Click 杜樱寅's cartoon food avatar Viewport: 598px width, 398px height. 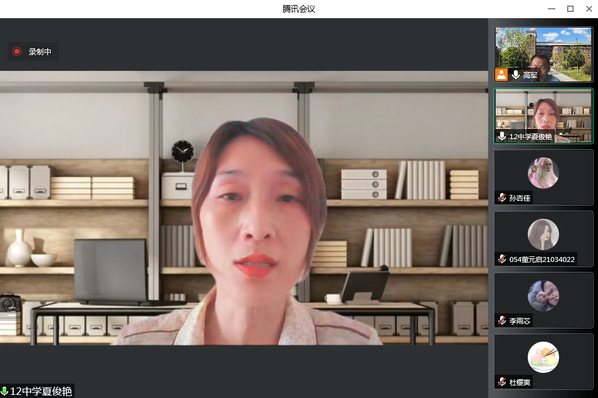543,357
